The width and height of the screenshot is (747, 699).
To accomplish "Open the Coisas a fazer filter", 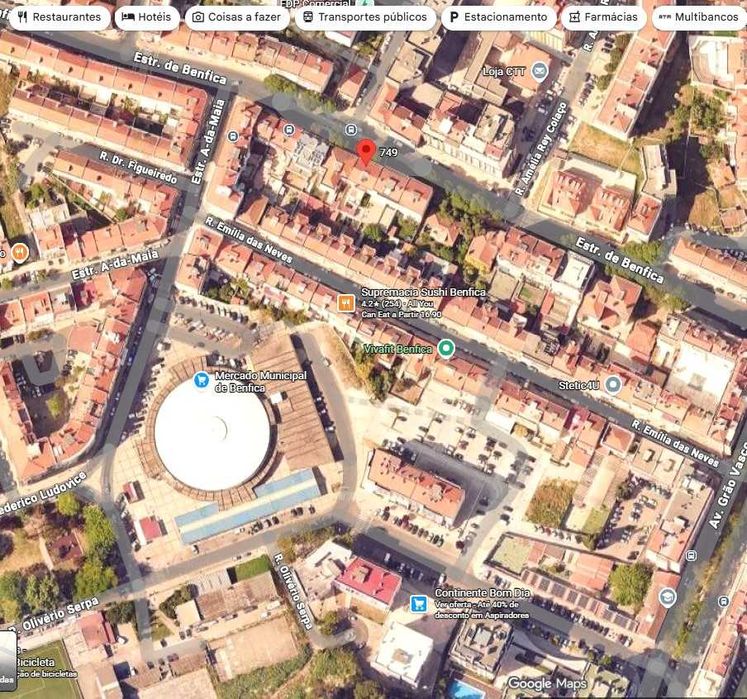I will 237,17.
